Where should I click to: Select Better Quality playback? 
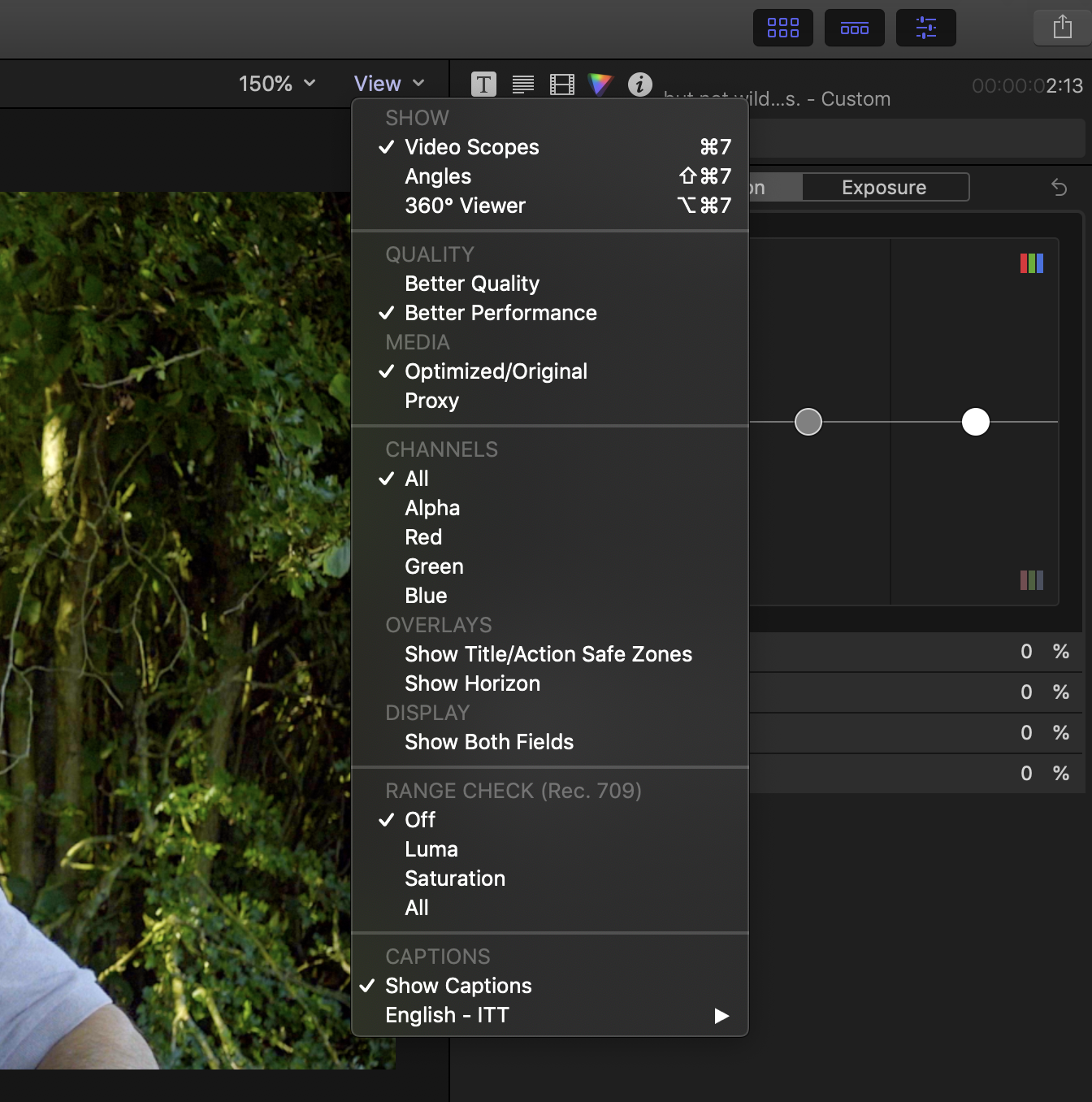click(550, 284)
